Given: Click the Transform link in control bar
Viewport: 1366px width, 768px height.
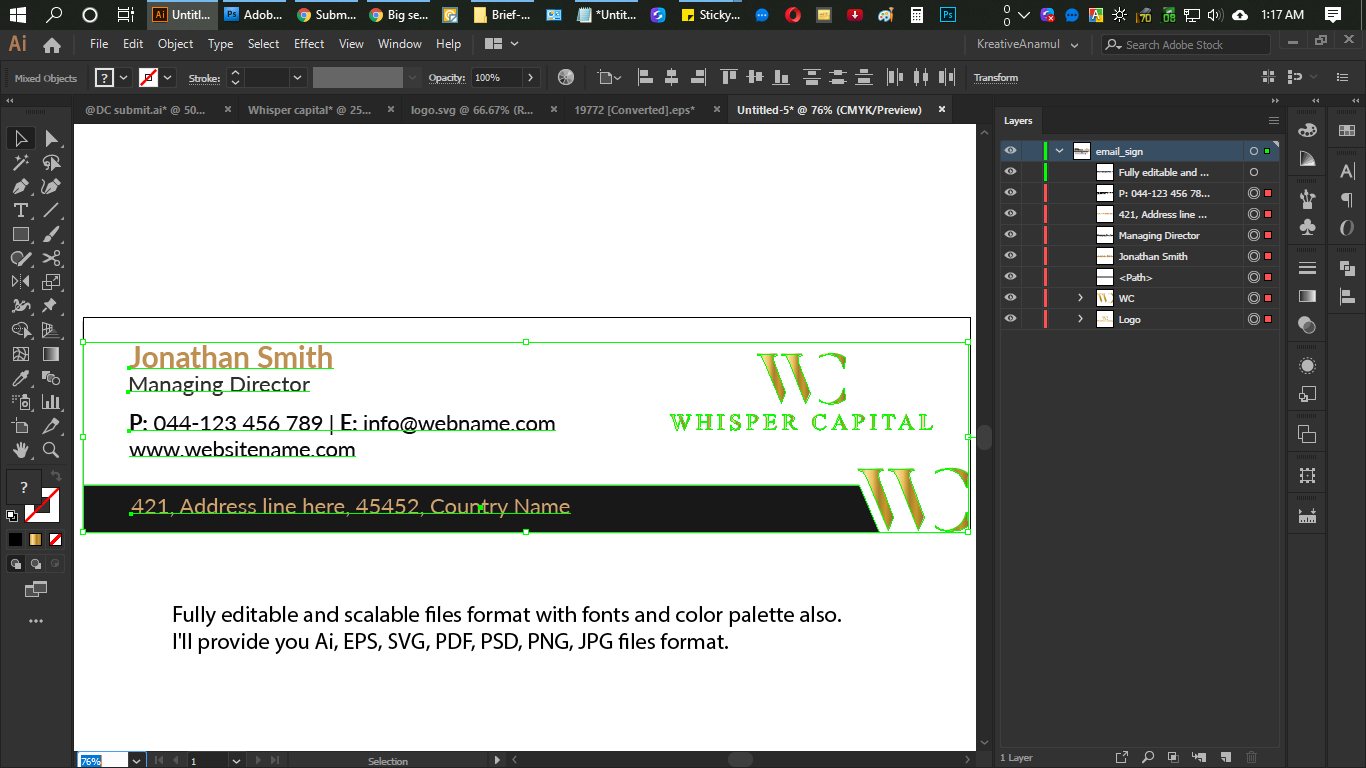Looking at the screenshot, I should 996,77.
